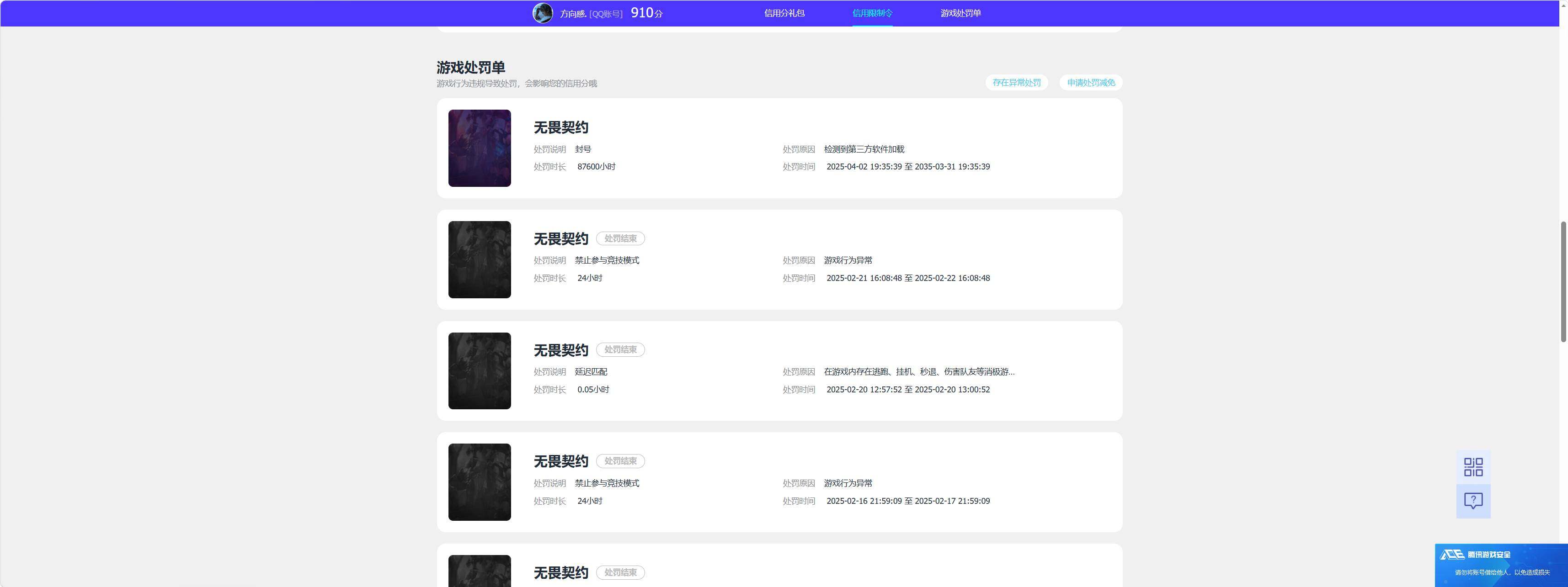Go to 游戏处罚单 tab

coord(960,13)
